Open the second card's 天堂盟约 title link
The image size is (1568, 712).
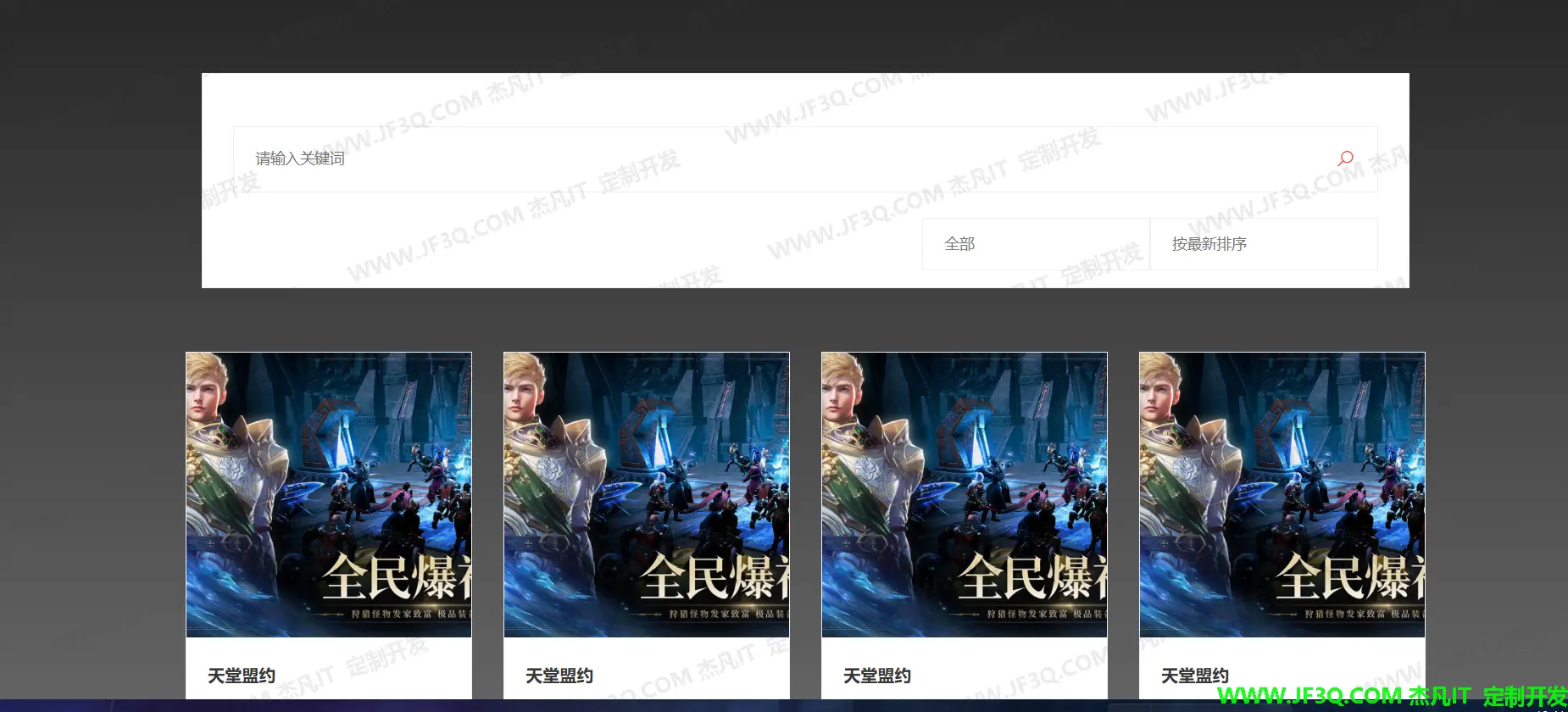coord(559,676)
